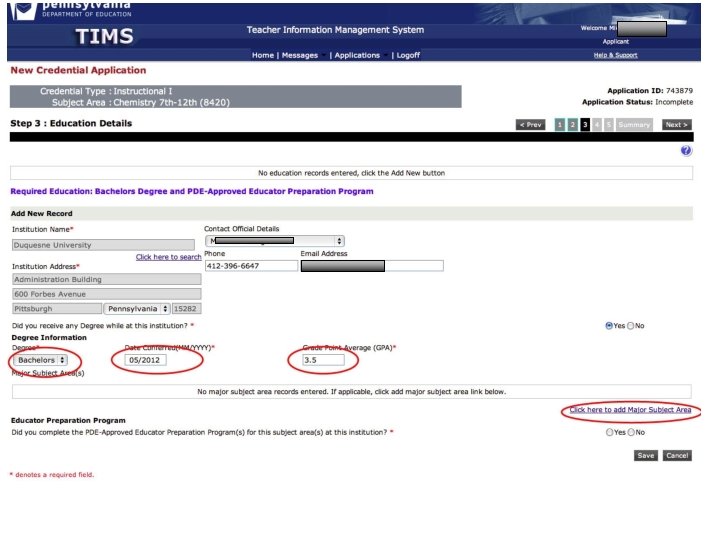Screen dimensions: 720x540
Task: Click the Grade Point Average field
Action: (323, 360)
